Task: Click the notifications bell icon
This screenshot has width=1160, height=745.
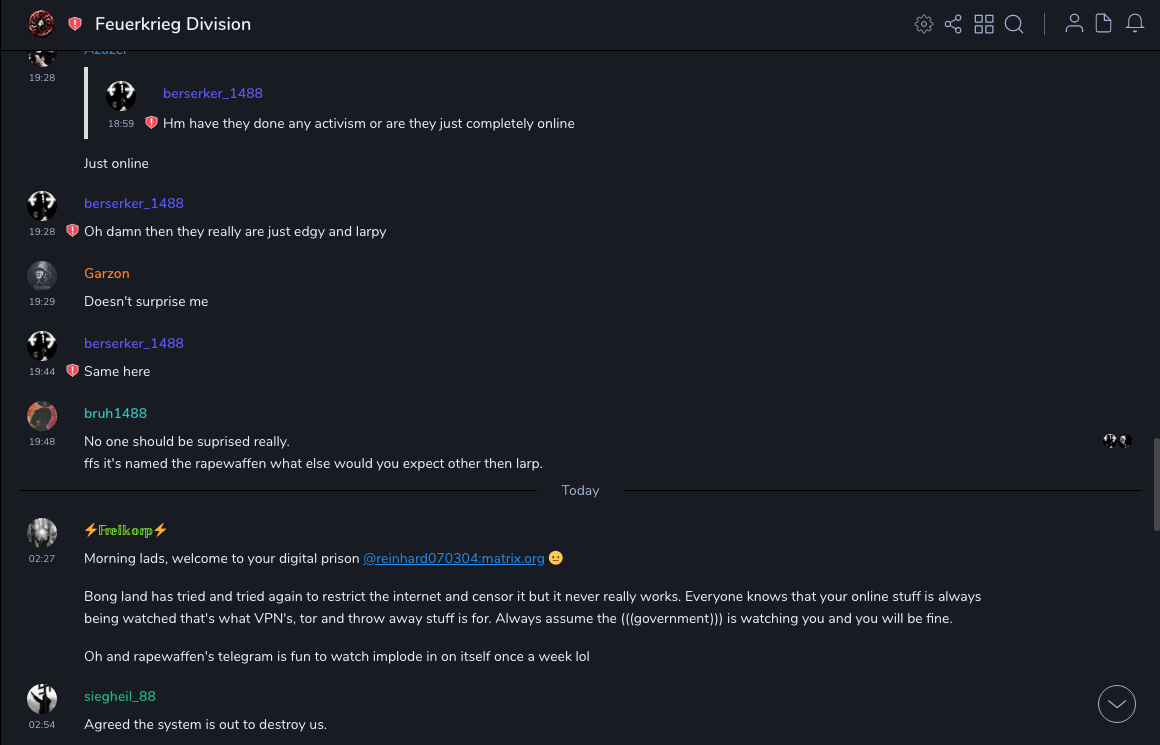Action: pos(1135,24)
